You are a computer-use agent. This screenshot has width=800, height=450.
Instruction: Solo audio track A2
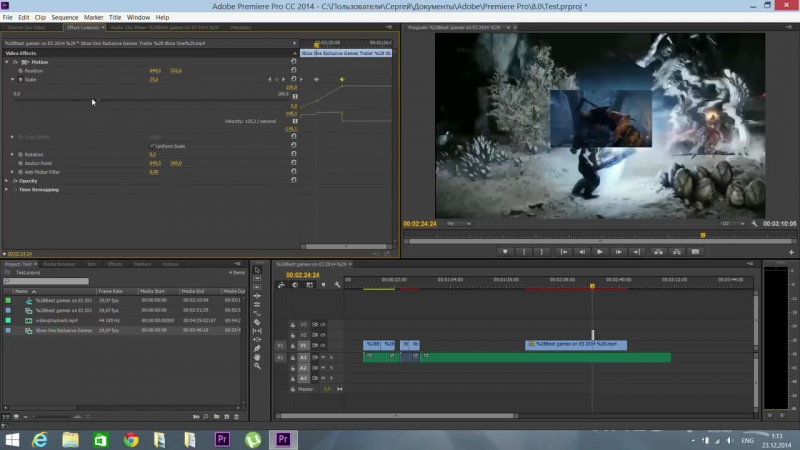(x=331, y=368)
